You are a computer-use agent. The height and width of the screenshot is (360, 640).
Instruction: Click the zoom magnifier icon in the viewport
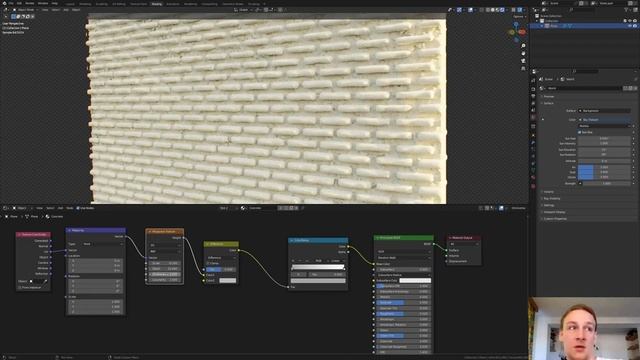[x=523, y=46]
